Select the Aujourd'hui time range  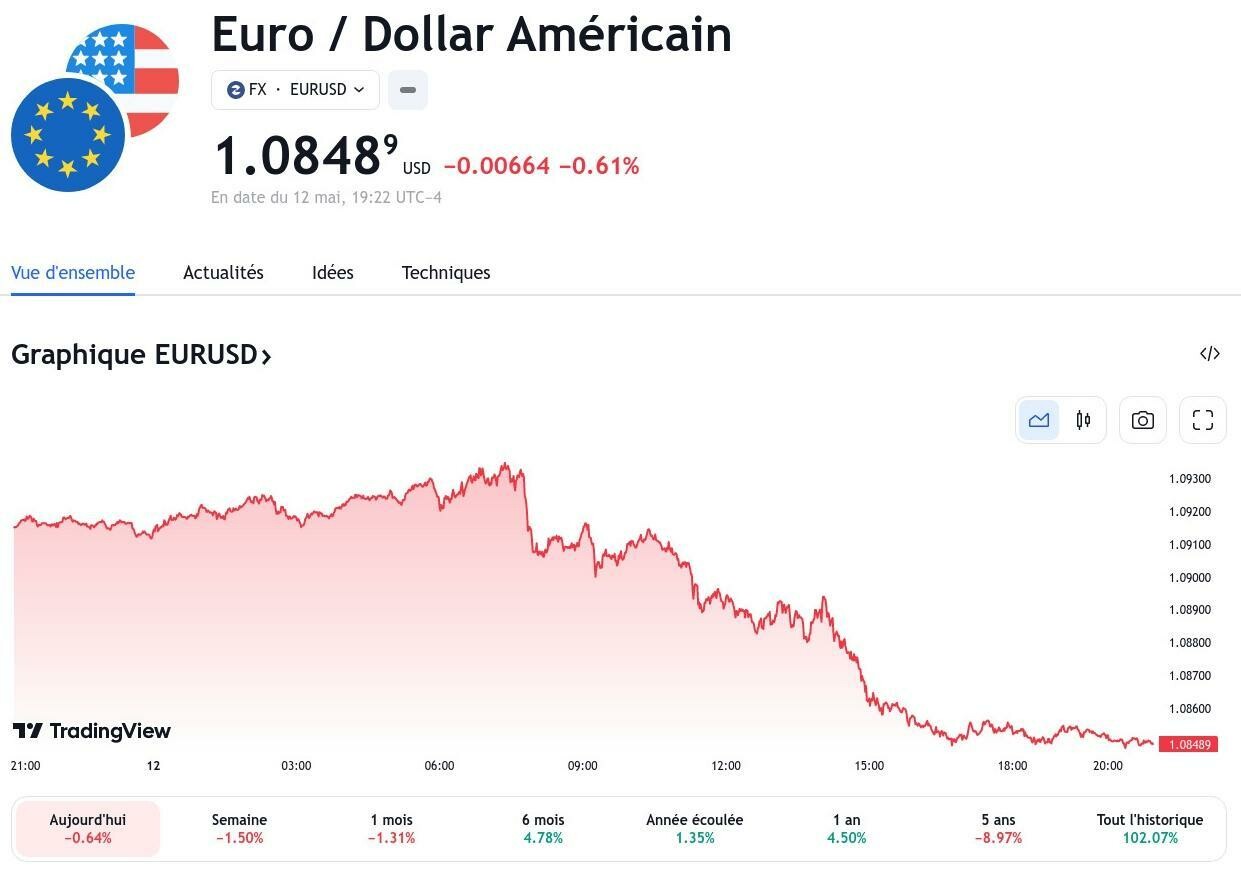[88, 828]
